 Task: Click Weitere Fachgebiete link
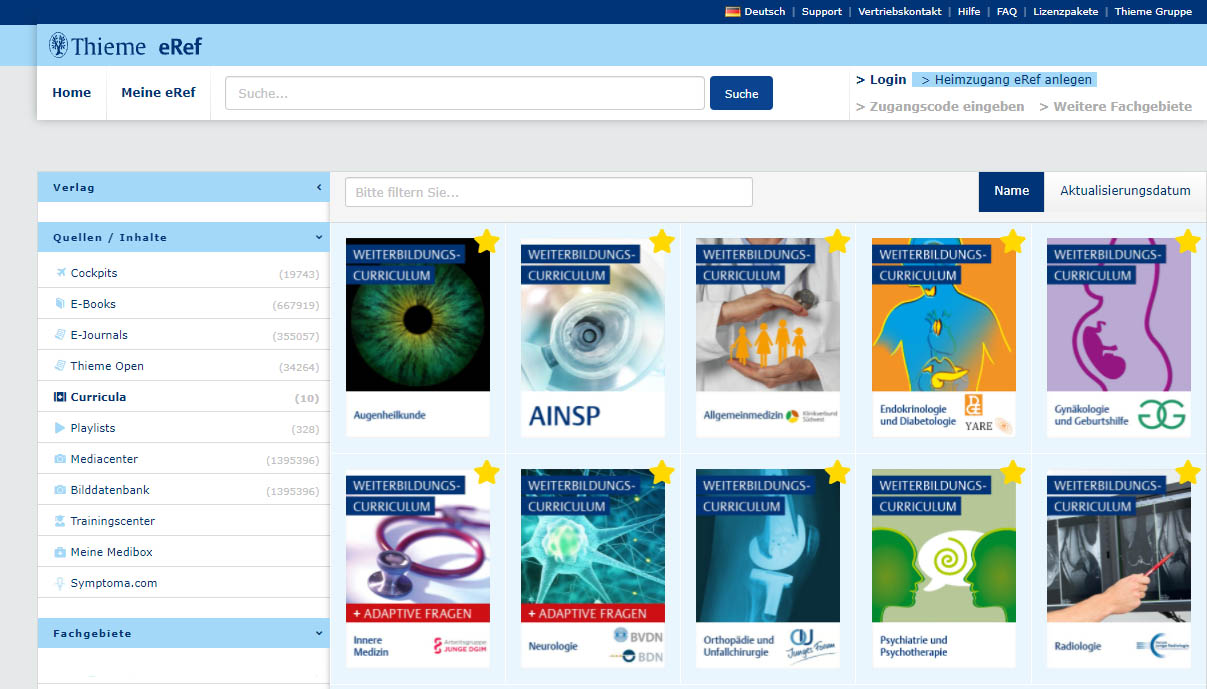coord(1116,106)
